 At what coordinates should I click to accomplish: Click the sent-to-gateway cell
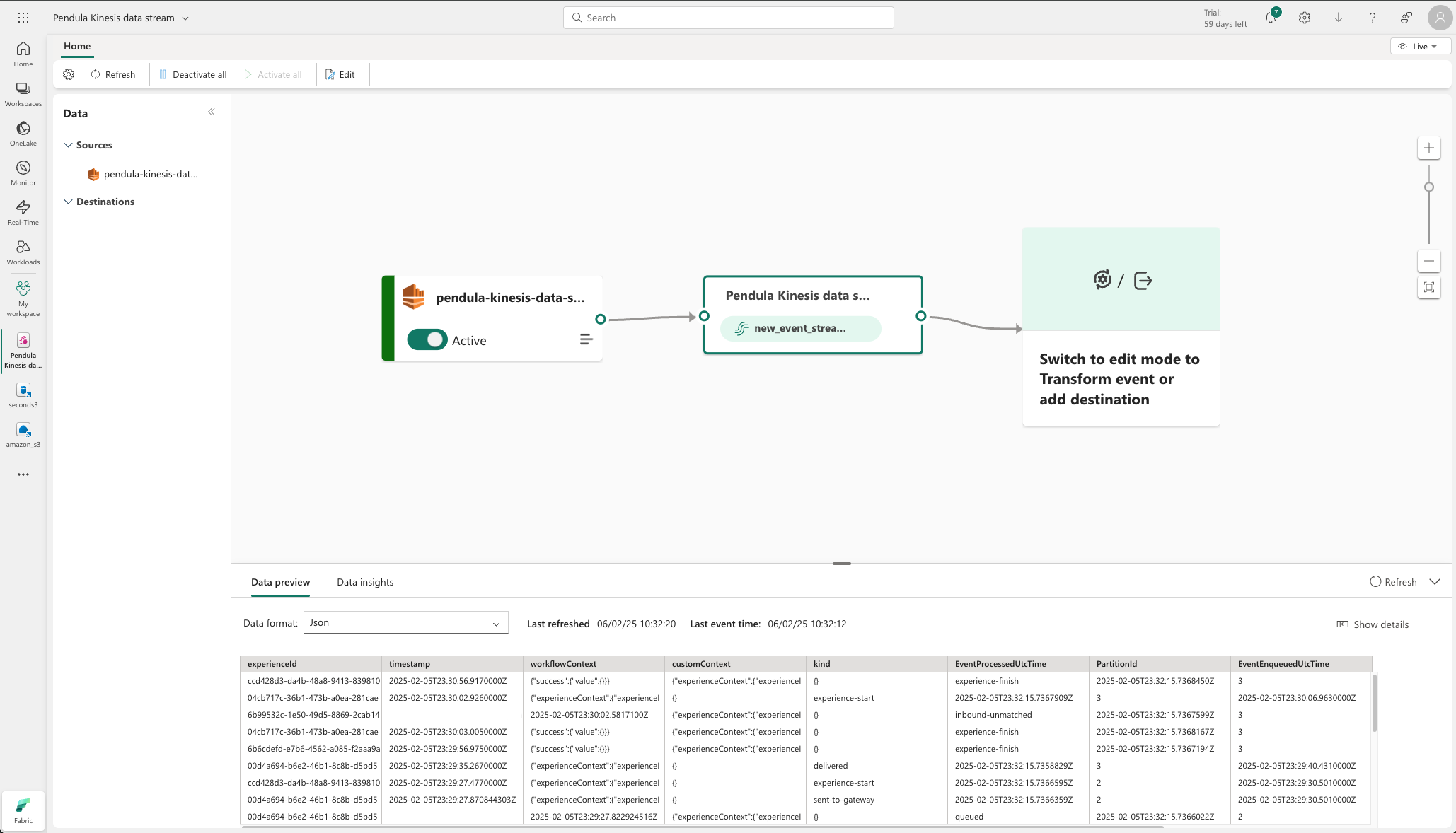[x=877, y=800]
